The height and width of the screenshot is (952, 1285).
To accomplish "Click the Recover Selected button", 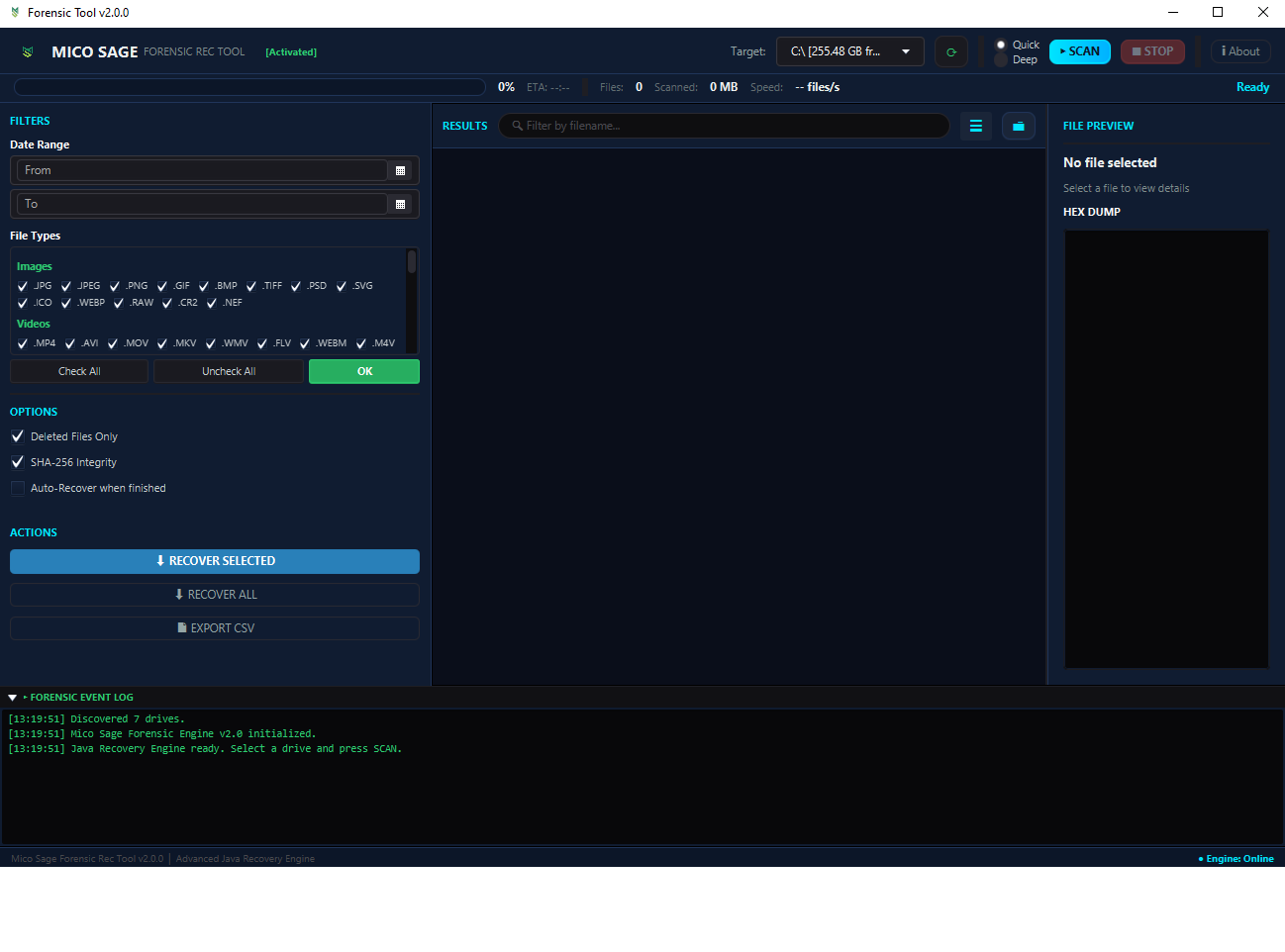I will [215, 561].
